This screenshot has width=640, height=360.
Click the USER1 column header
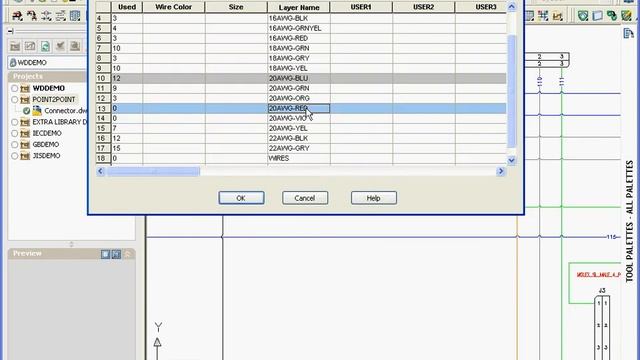pos(361,7)
